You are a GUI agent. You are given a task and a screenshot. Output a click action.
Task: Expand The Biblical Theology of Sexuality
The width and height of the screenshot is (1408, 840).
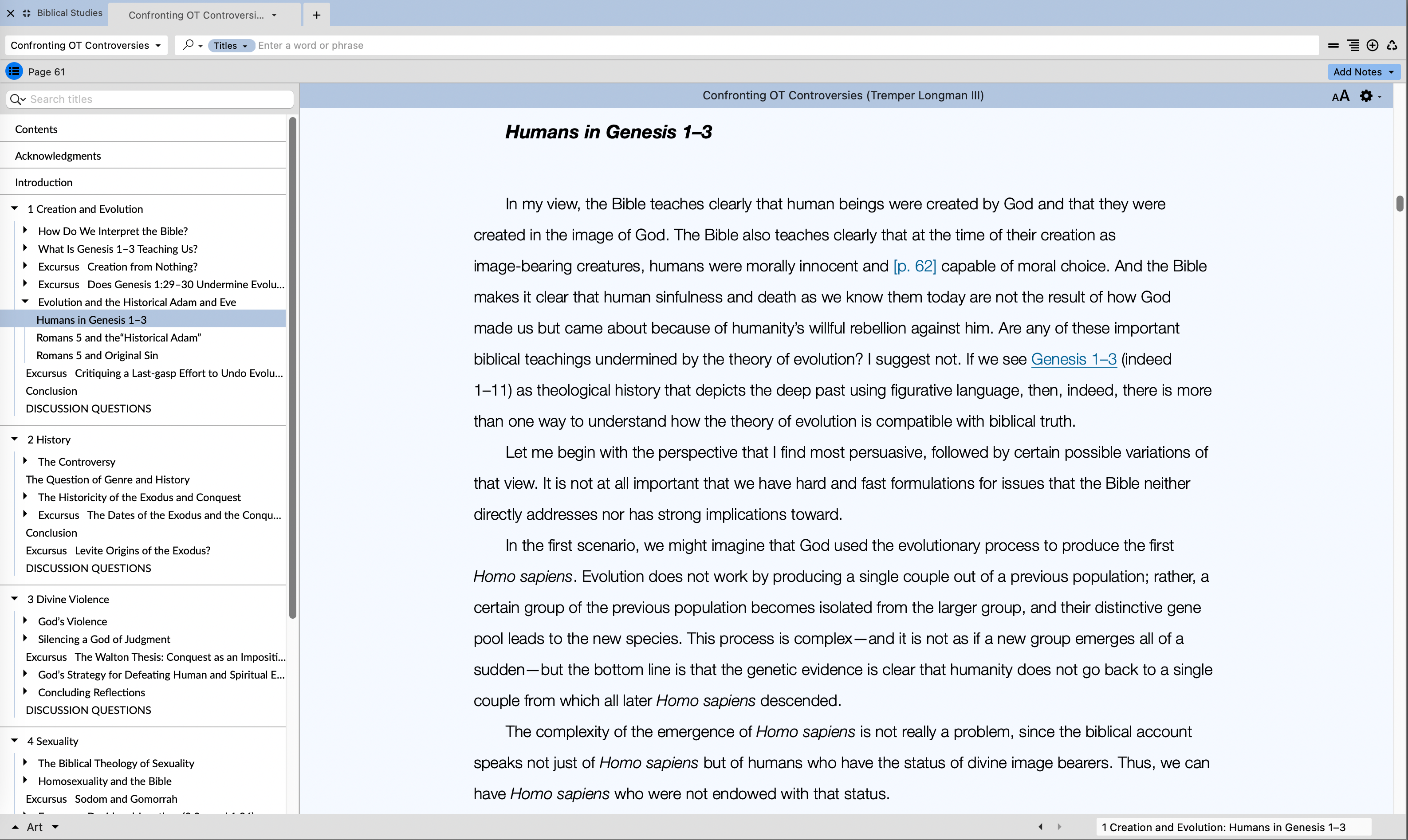pyautogui.click(x=25, y=762)
